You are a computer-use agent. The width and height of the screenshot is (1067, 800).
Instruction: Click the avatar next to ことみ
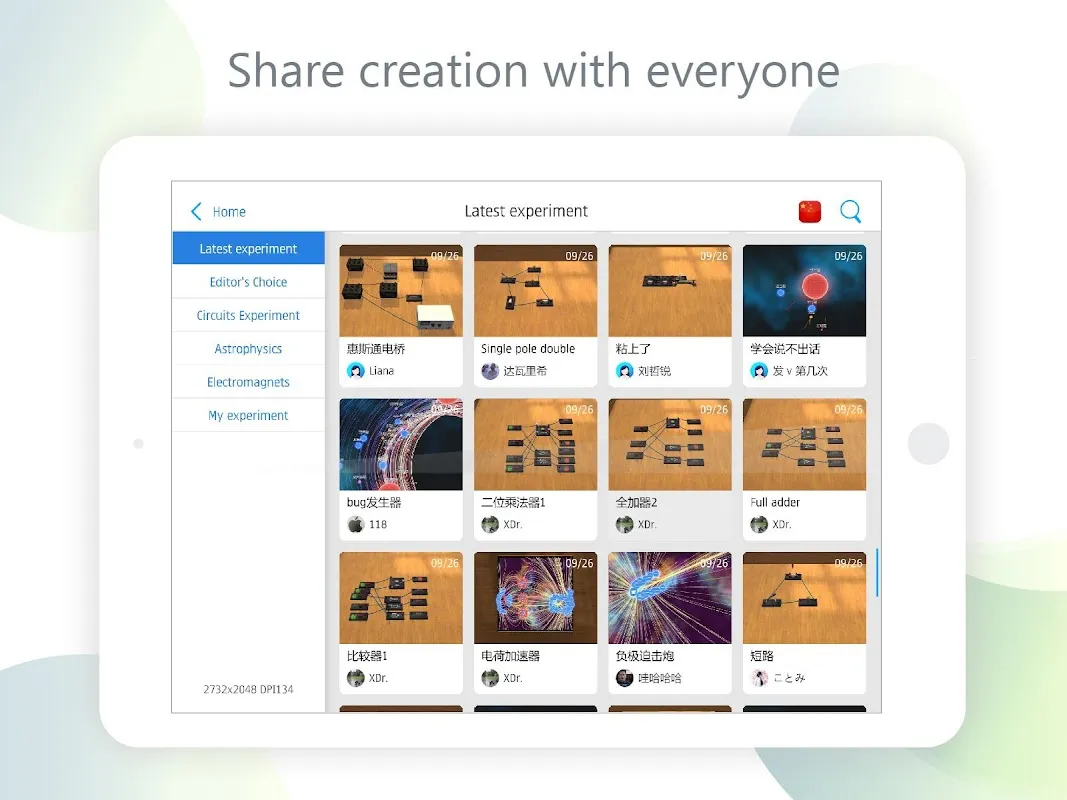point(759,678)
